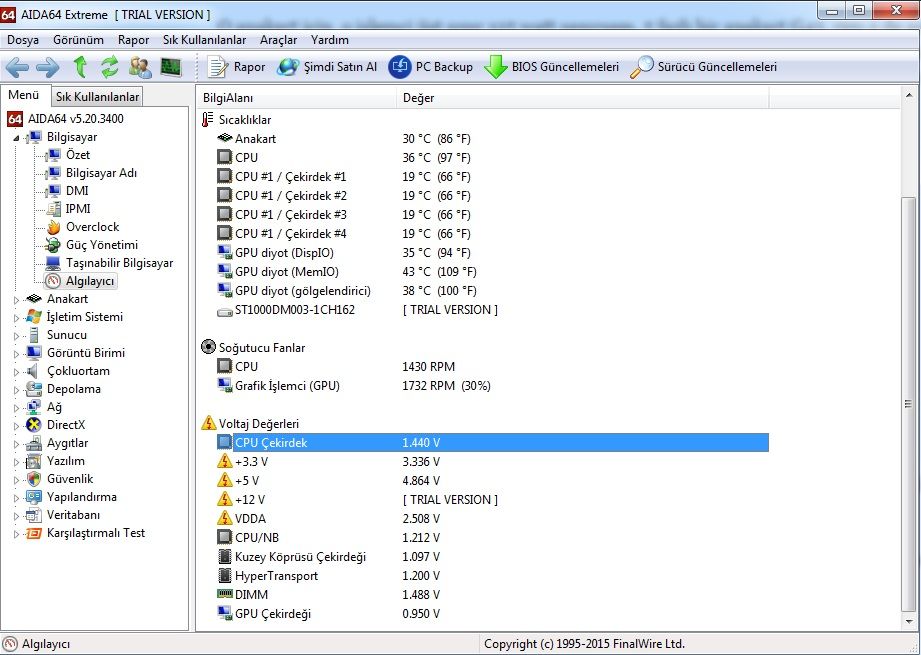Launch PC Backup from toolbar
This screenshot has height=655, width=921.
click(431, 67)
